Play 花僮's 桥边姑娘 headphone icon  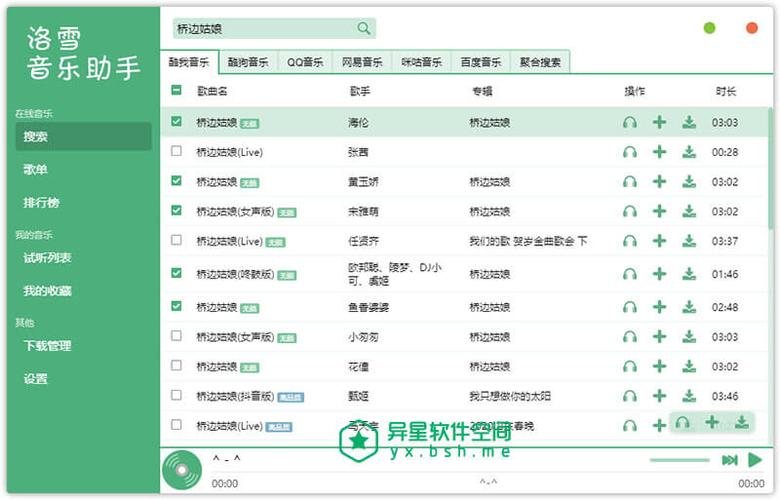point(630,367)
